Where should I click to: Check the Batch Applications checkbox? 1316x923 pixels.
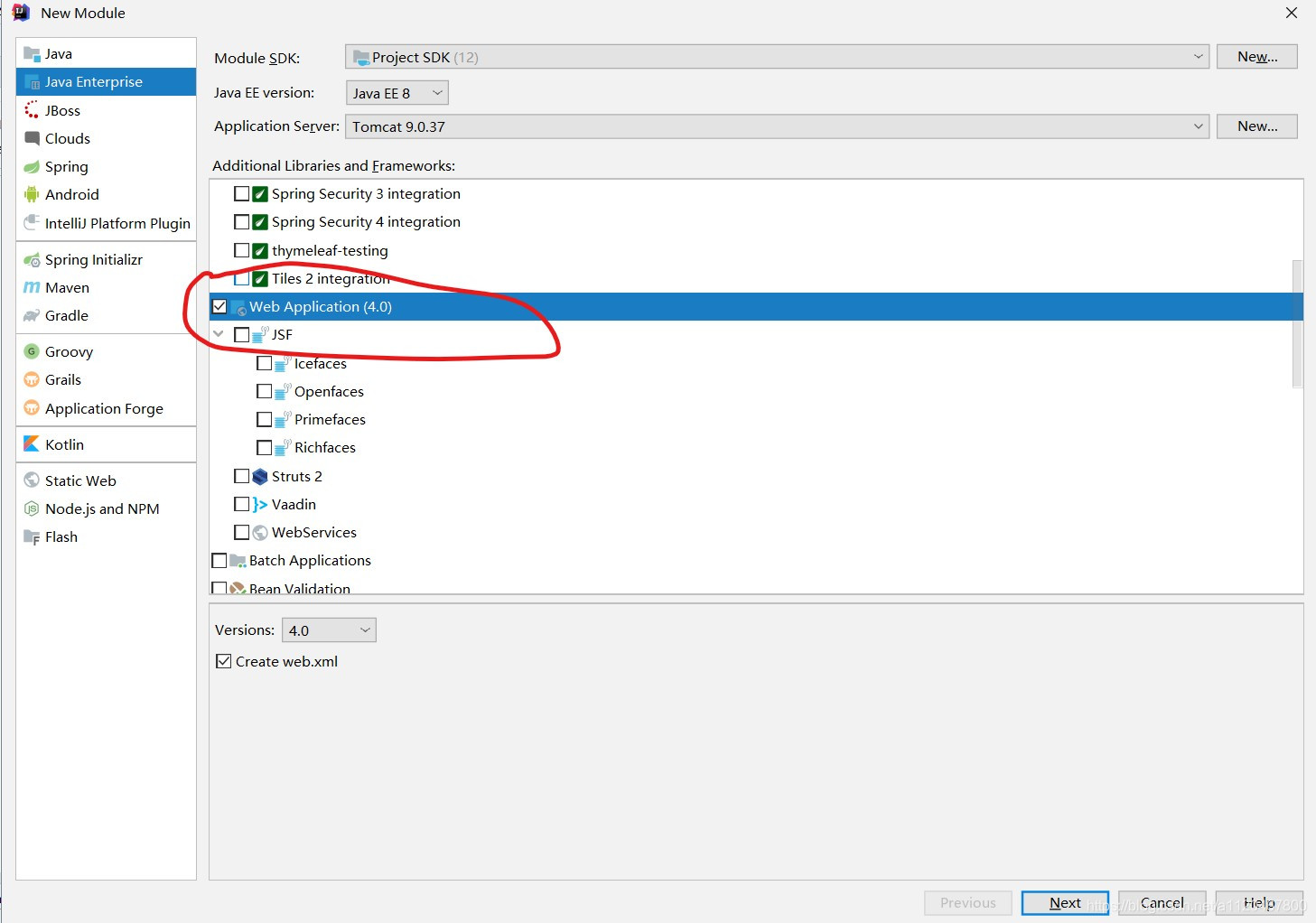coord(219,561)
